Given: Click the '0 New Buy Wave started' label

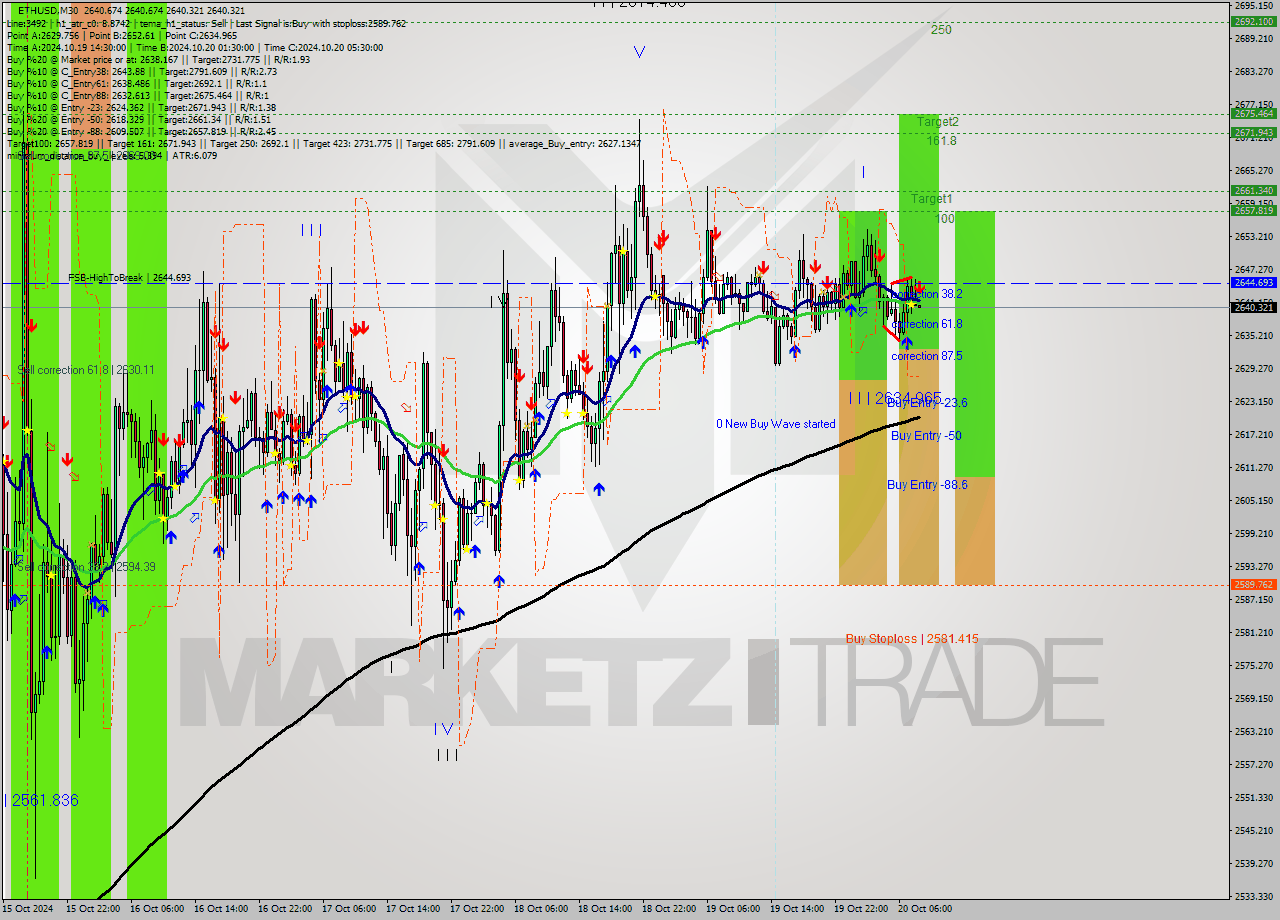Looking at the screenshot, I should pyautogui.click(x=775, y=424).
